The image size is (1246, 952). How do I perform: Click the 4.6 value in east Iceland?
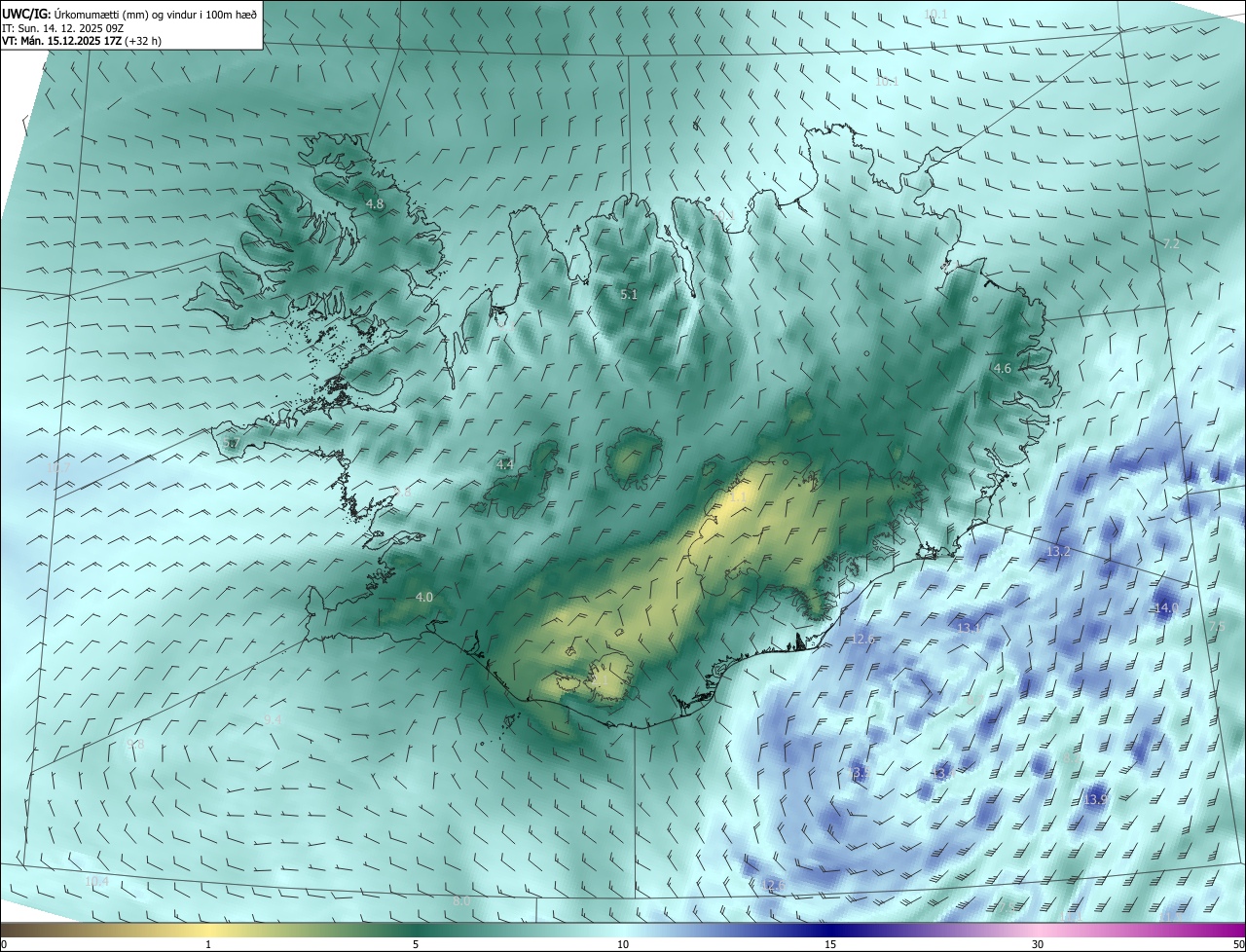pos(1002,368)
